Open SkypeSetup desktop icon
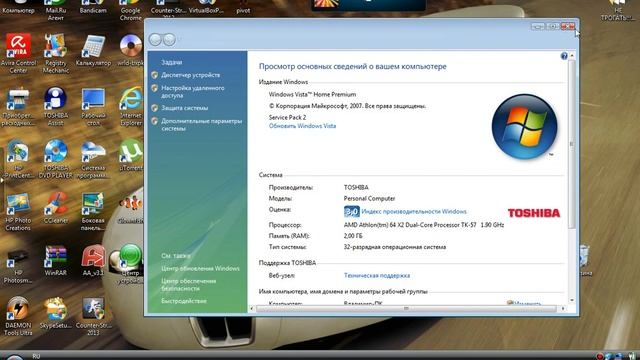640x360 pixels. coord(56,313)
